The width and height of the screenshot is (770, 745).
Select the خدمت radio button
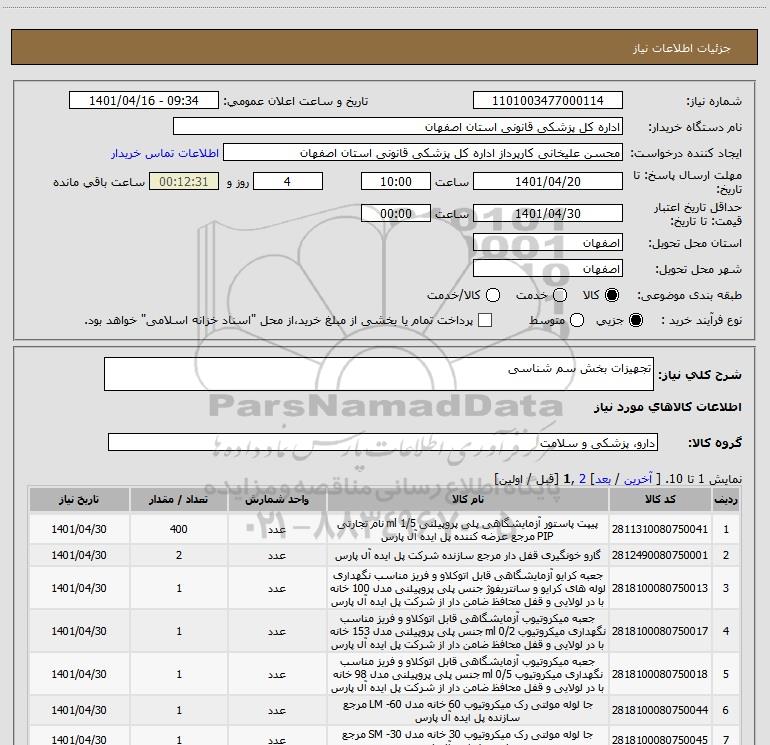(x=560, y=295)
